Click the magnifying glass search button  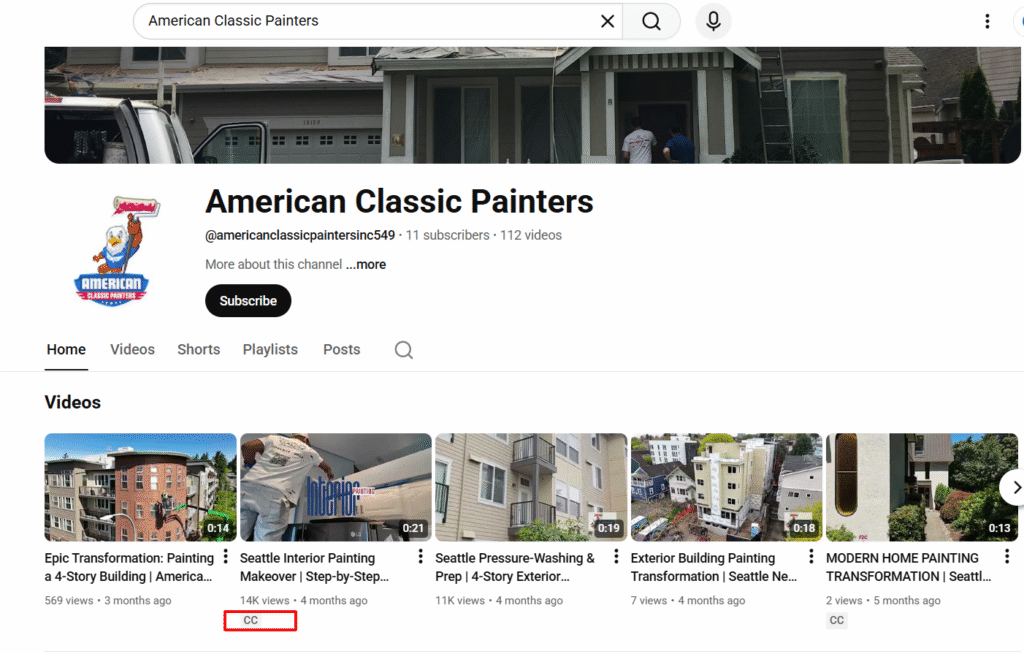pyautogui.click(x=651, y=21)
